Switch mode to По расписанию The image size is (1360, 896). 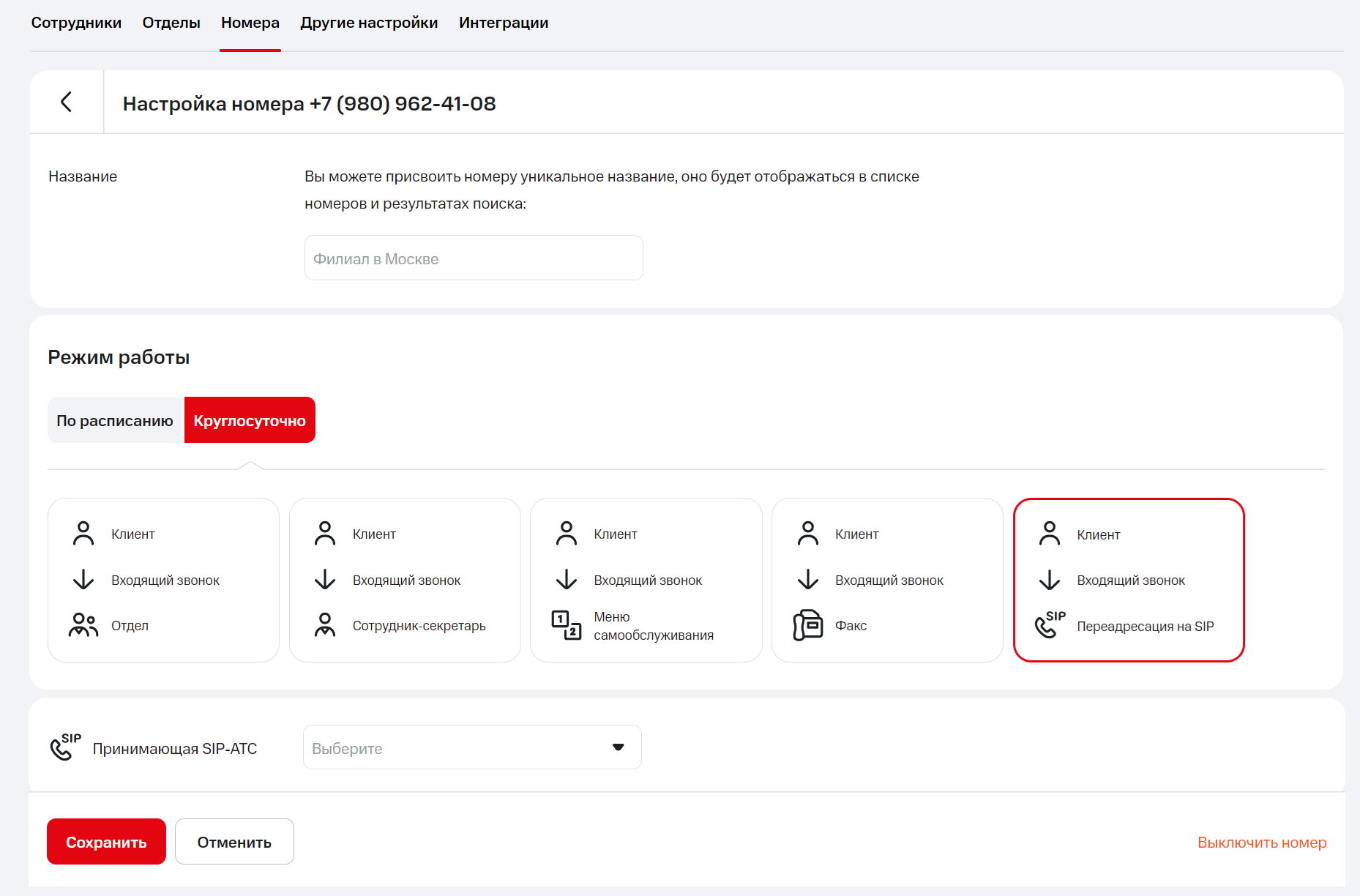coord(115,420)
